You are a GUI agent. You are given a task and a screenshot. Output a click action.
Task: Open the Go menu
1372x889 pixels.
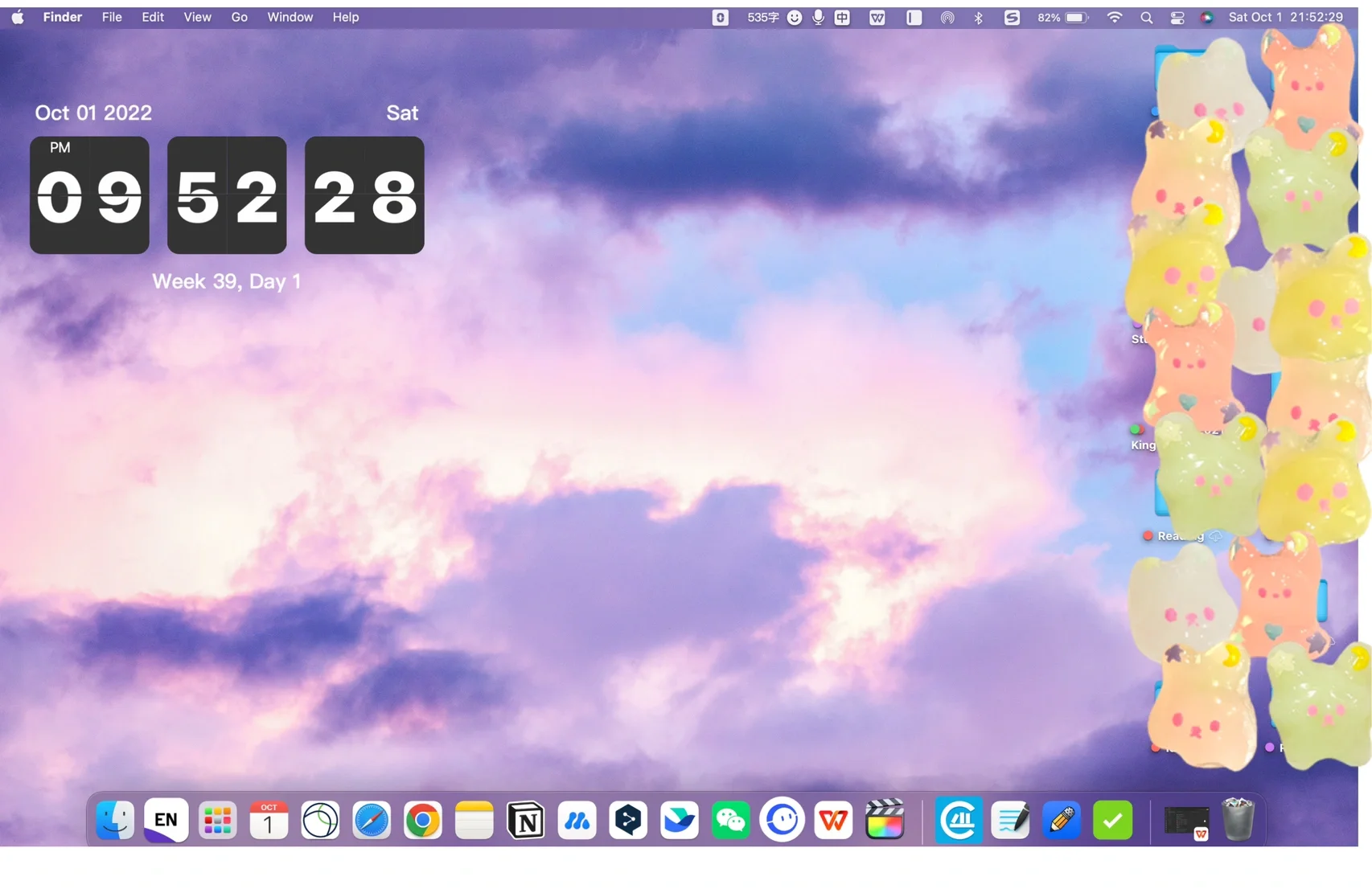[x=239, y=18]
